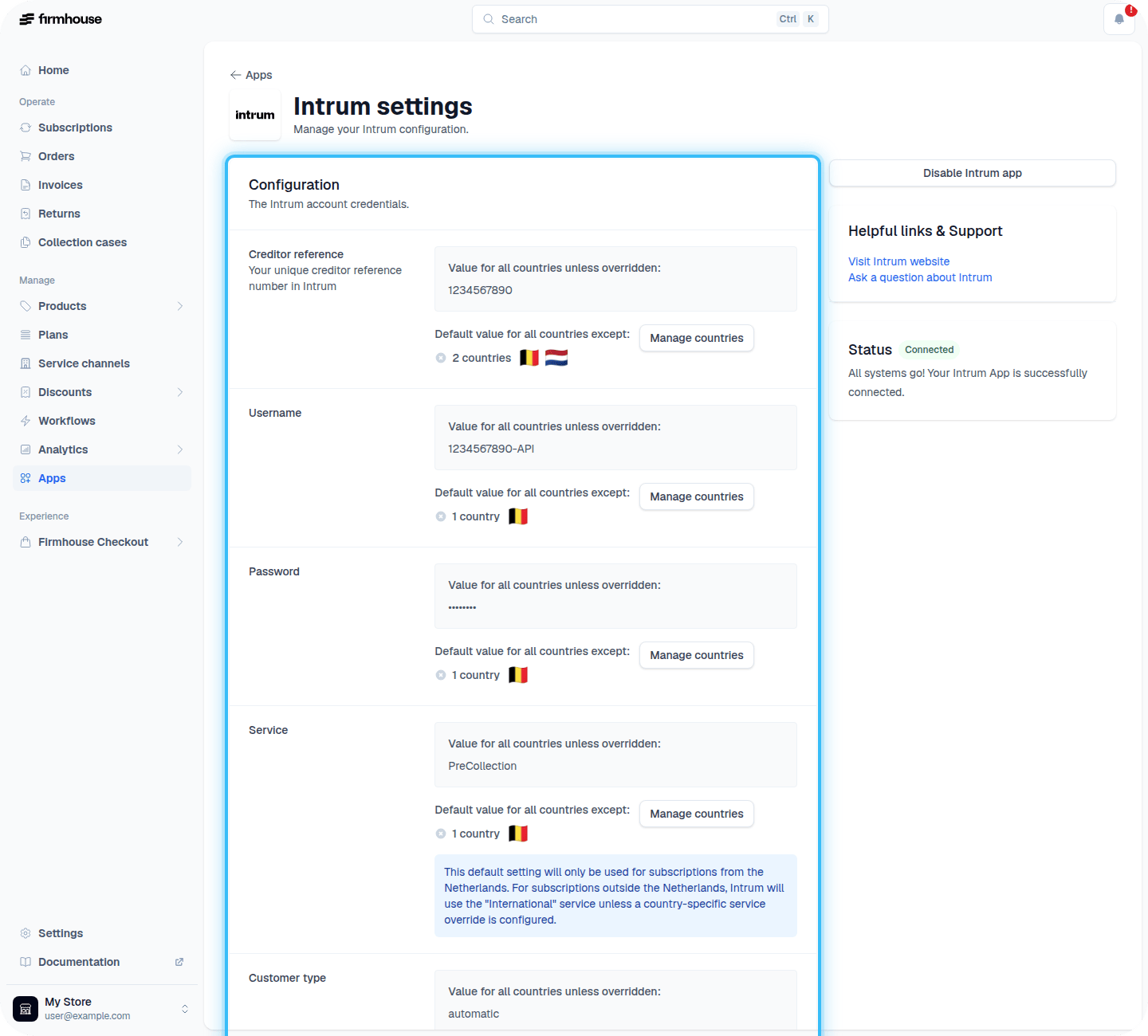Image resolution: width=1148 pixels, height=1036 pixels.
Task: Click the Ctrl K shortcut hint
Action: 798,19
